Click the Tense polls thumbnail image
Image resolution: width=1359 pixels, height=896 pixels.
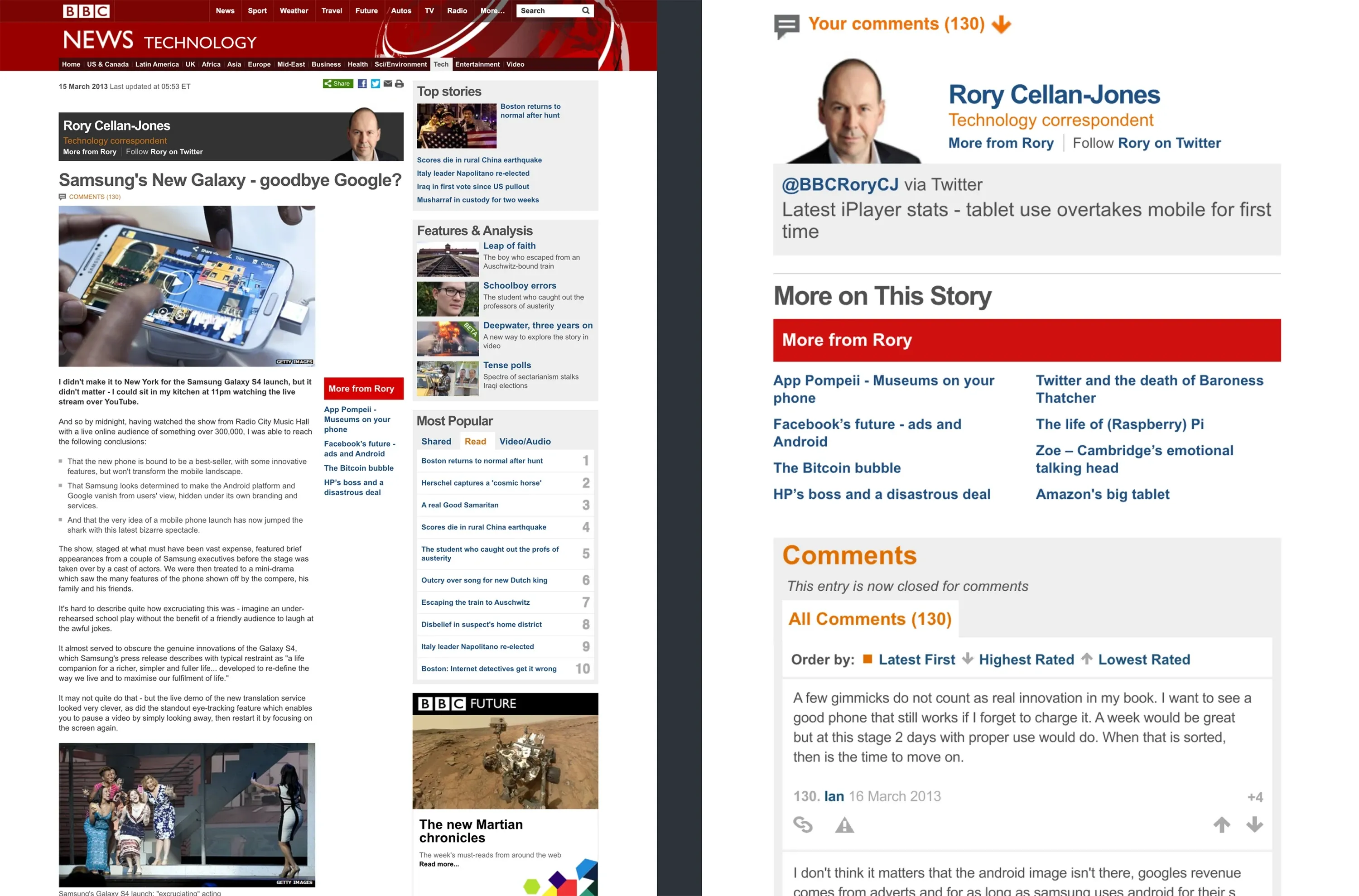[448, 379]
